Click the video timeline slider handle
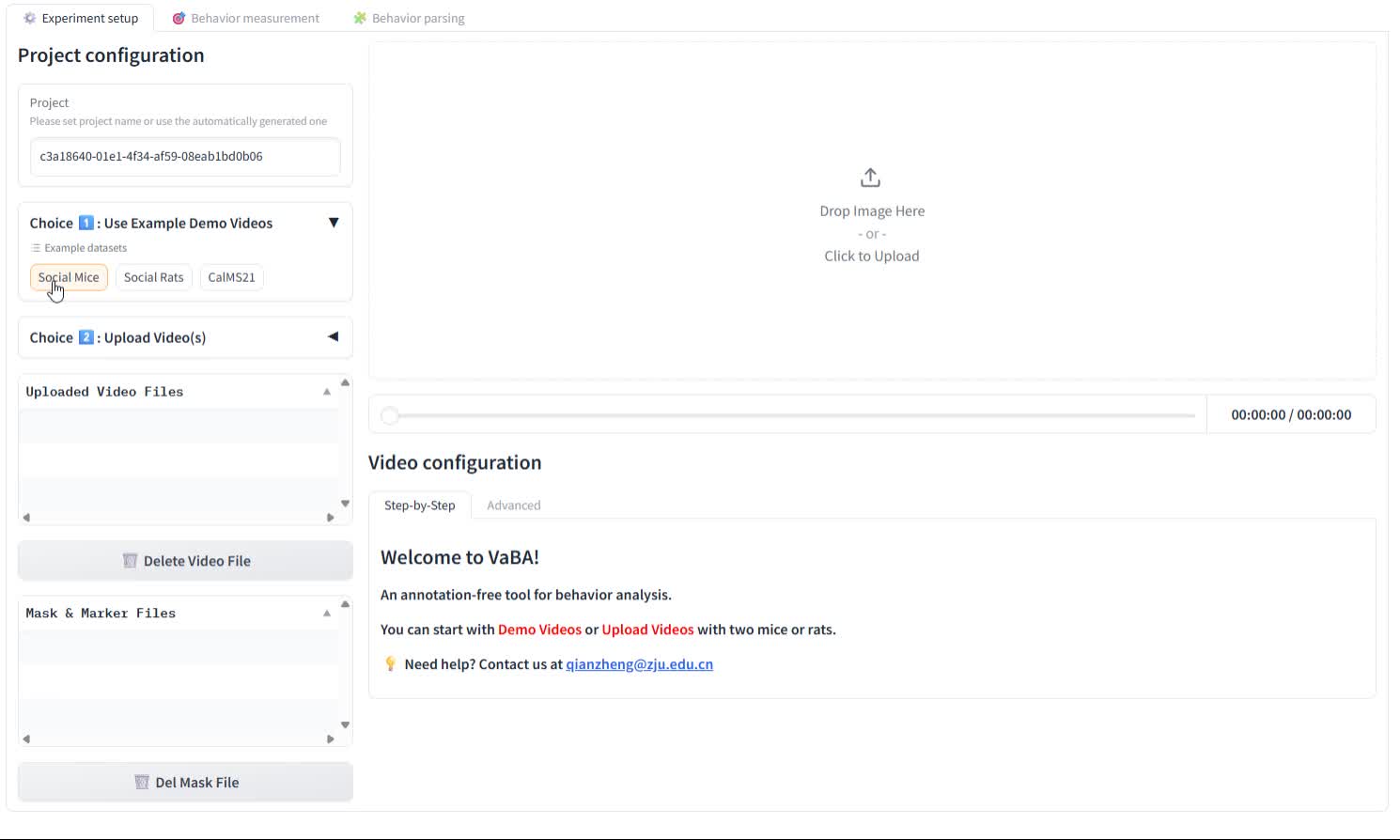The image size is (1400, 840). click(390, 415)
